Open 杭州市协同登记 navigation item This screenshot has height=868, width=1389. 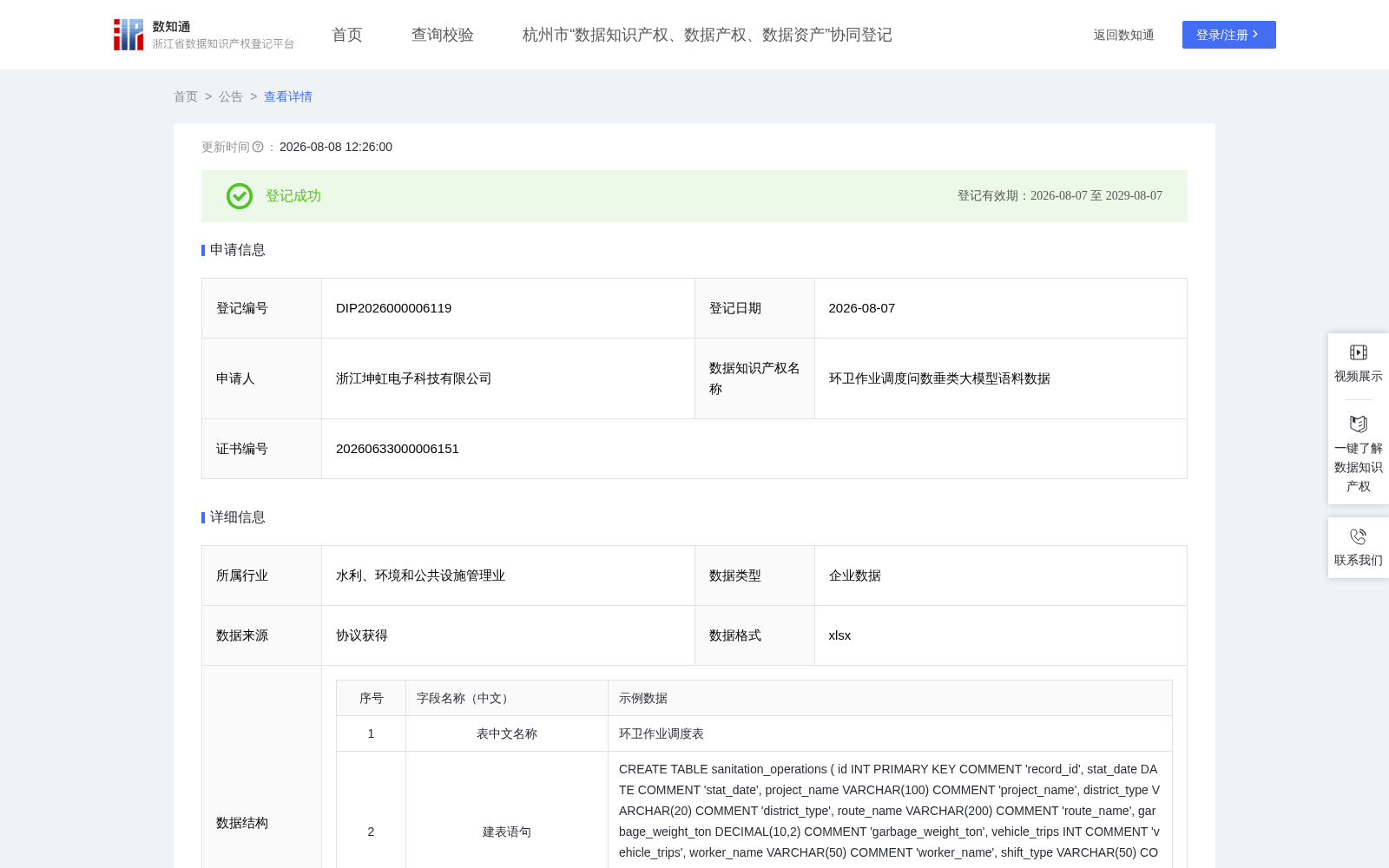pyautogui.click(x=708, y=35)
